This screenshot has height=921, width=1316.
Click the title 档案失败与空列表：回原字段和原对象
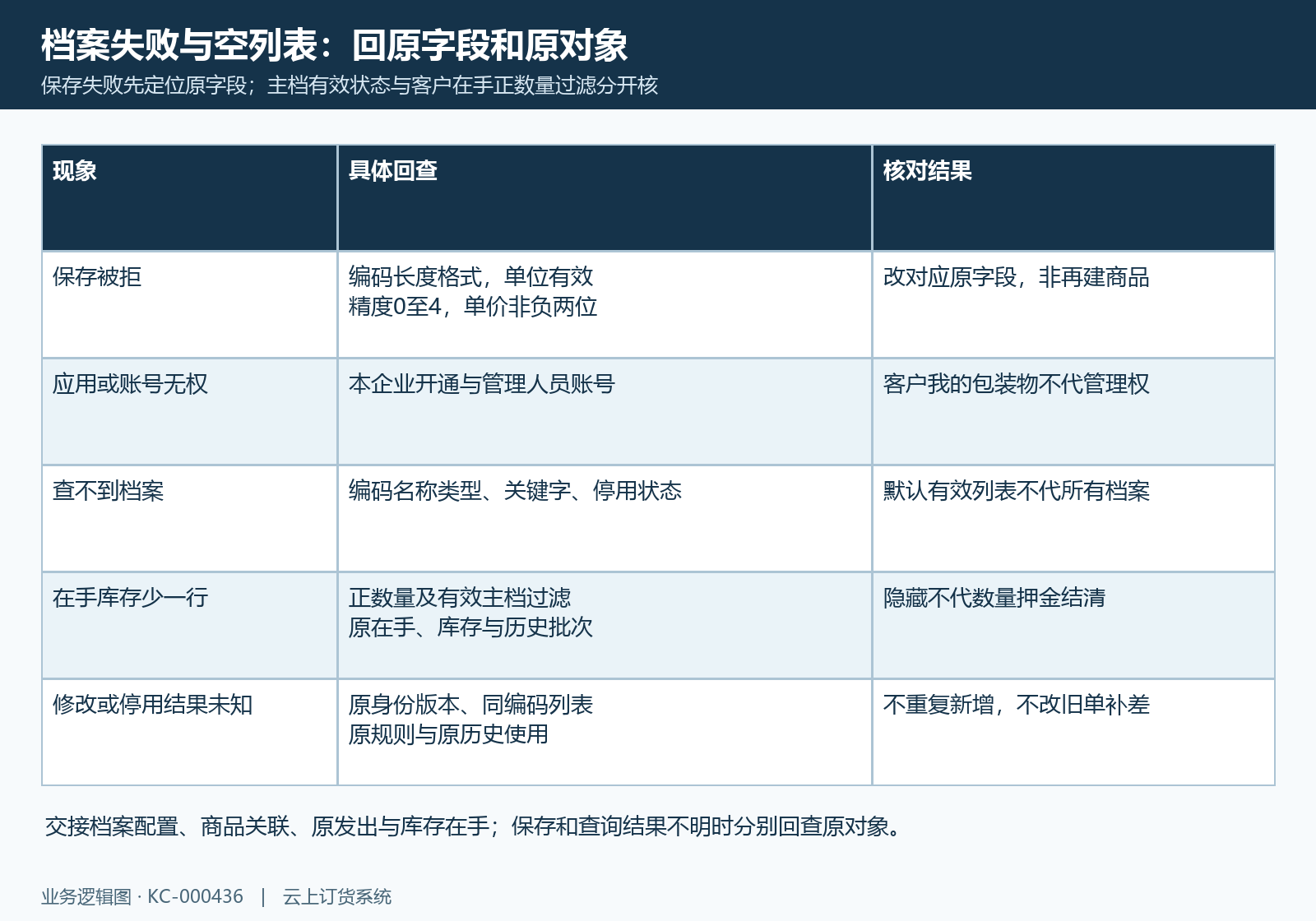335,45
